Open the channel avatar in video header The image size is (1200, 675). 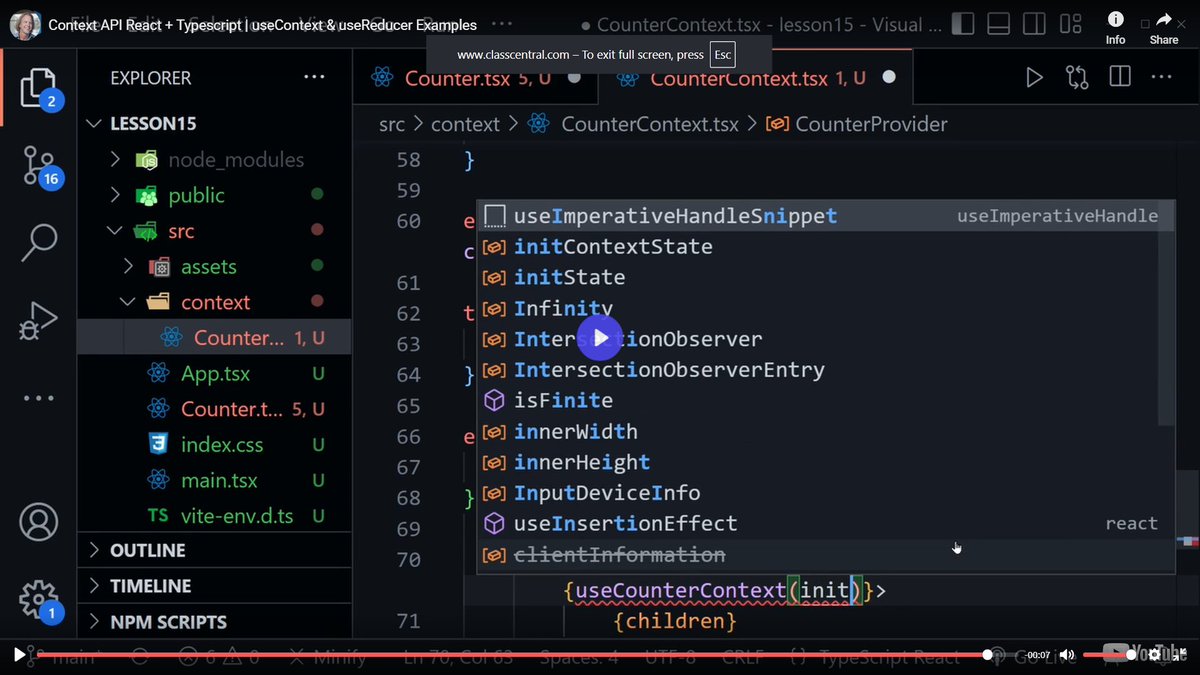click(25, 25)
